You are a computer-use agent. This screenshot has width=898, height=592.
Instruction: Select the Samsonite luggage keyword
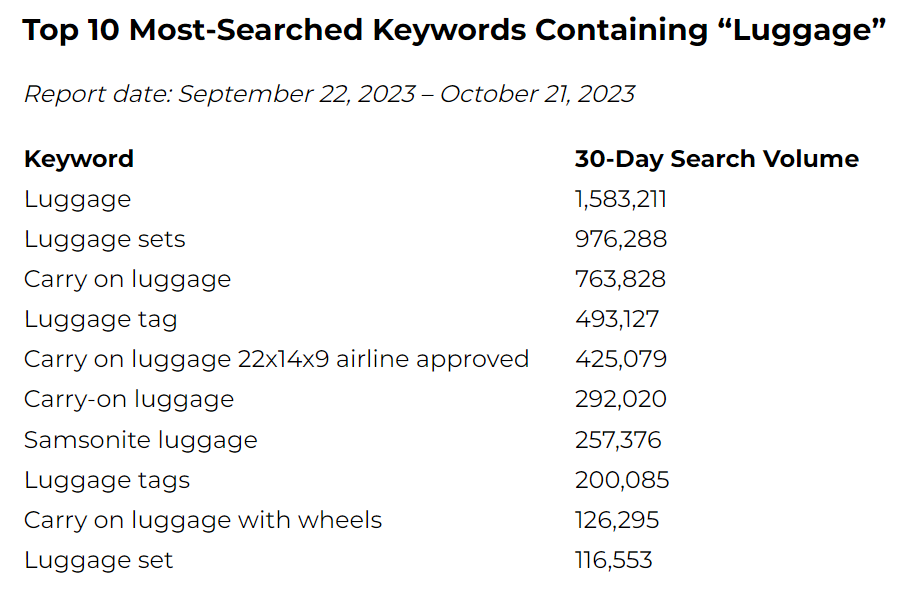[x=141, y=440]
